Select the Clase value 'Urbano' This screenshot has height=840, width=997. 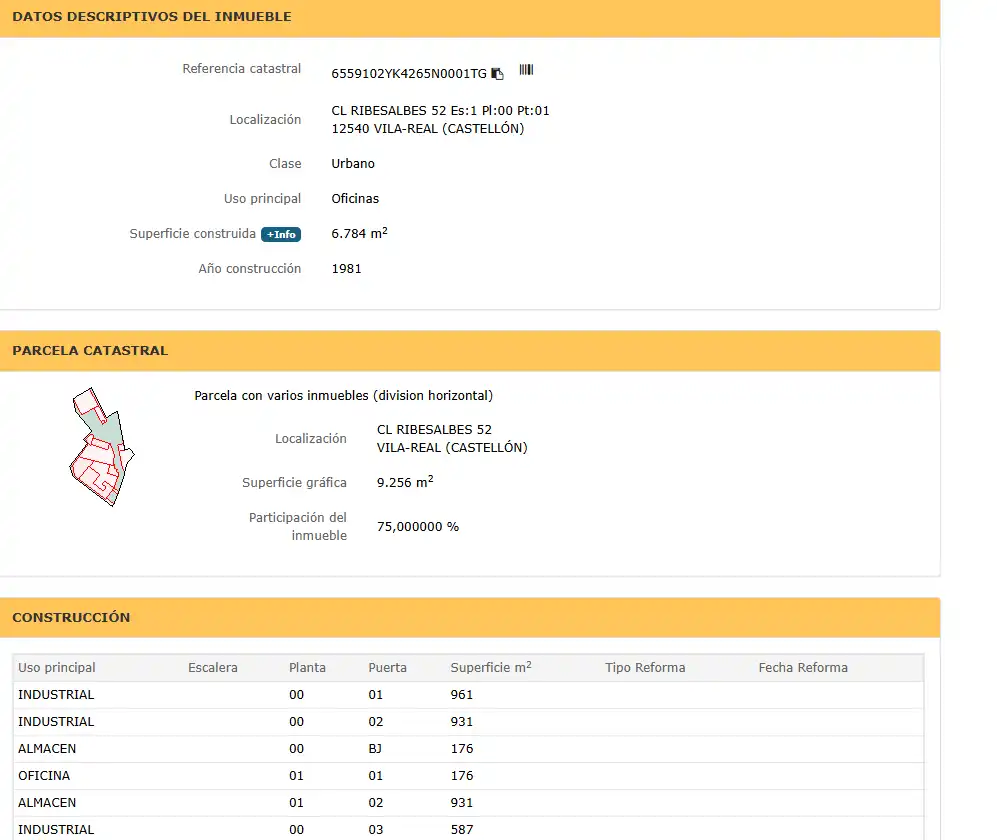pos(353,163)
